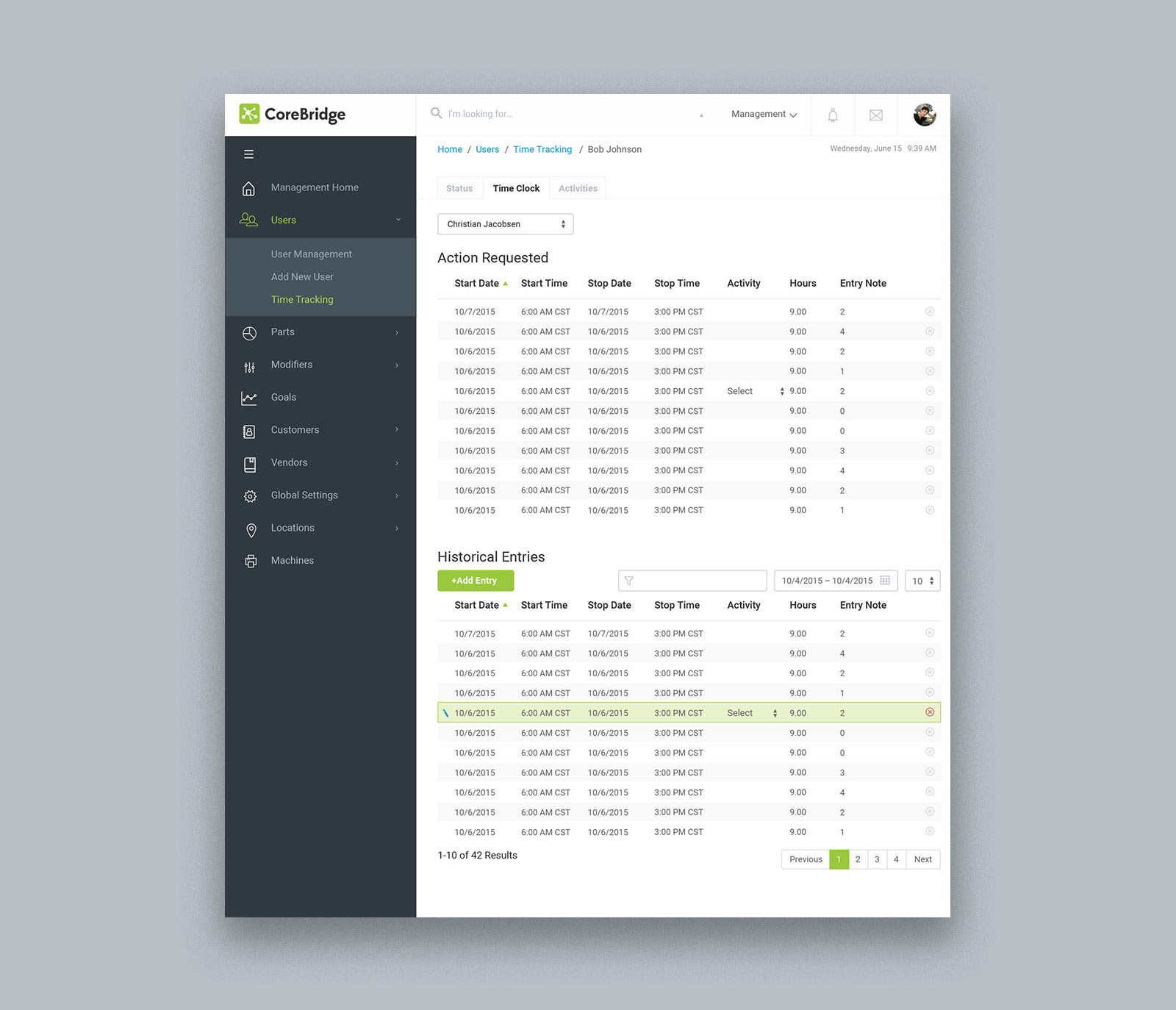1176x1010 pixels.
Task: Delete the highlighted historical entry row
Action: coord(930,712)
